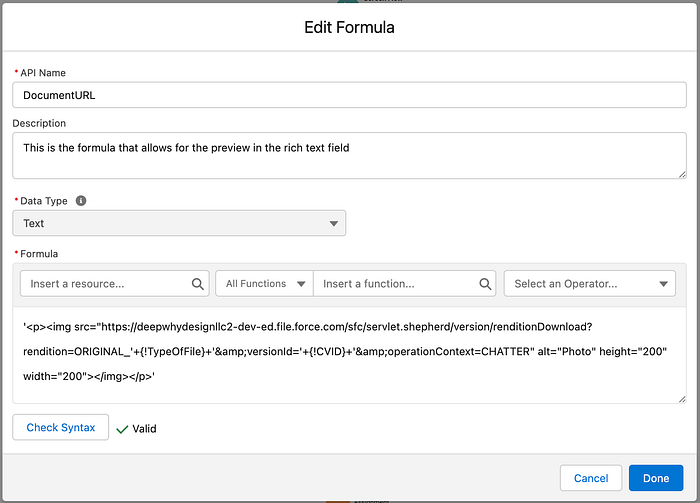Click the Valid syntax status text
The height and width of the screenshot is (503, 700).
coord(145,429)
